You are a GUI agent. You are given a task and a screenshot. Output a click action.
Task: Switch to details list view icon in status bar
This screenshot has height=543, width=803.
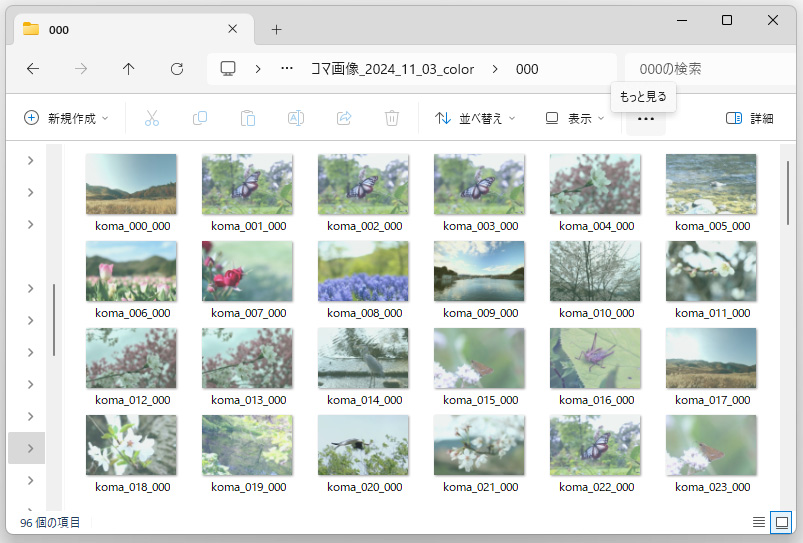[x=759, y=522]
